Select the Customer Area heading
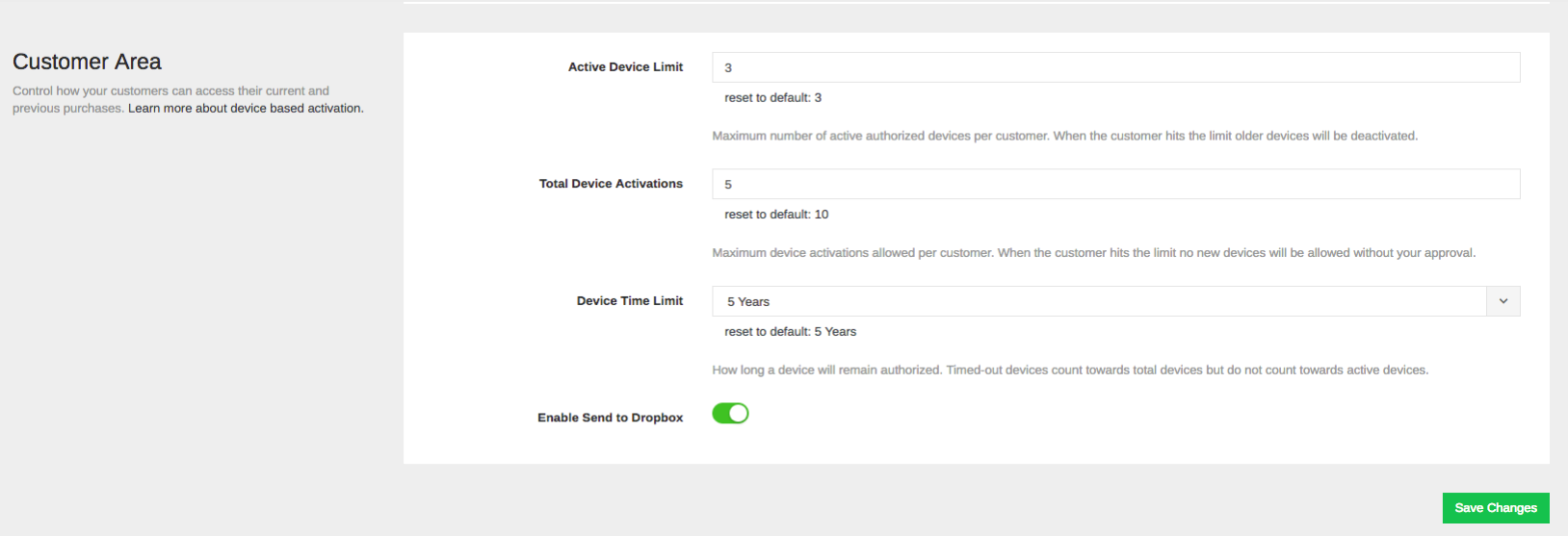Viewport: 1568px width, 536px height. click(x=87, y=62)
